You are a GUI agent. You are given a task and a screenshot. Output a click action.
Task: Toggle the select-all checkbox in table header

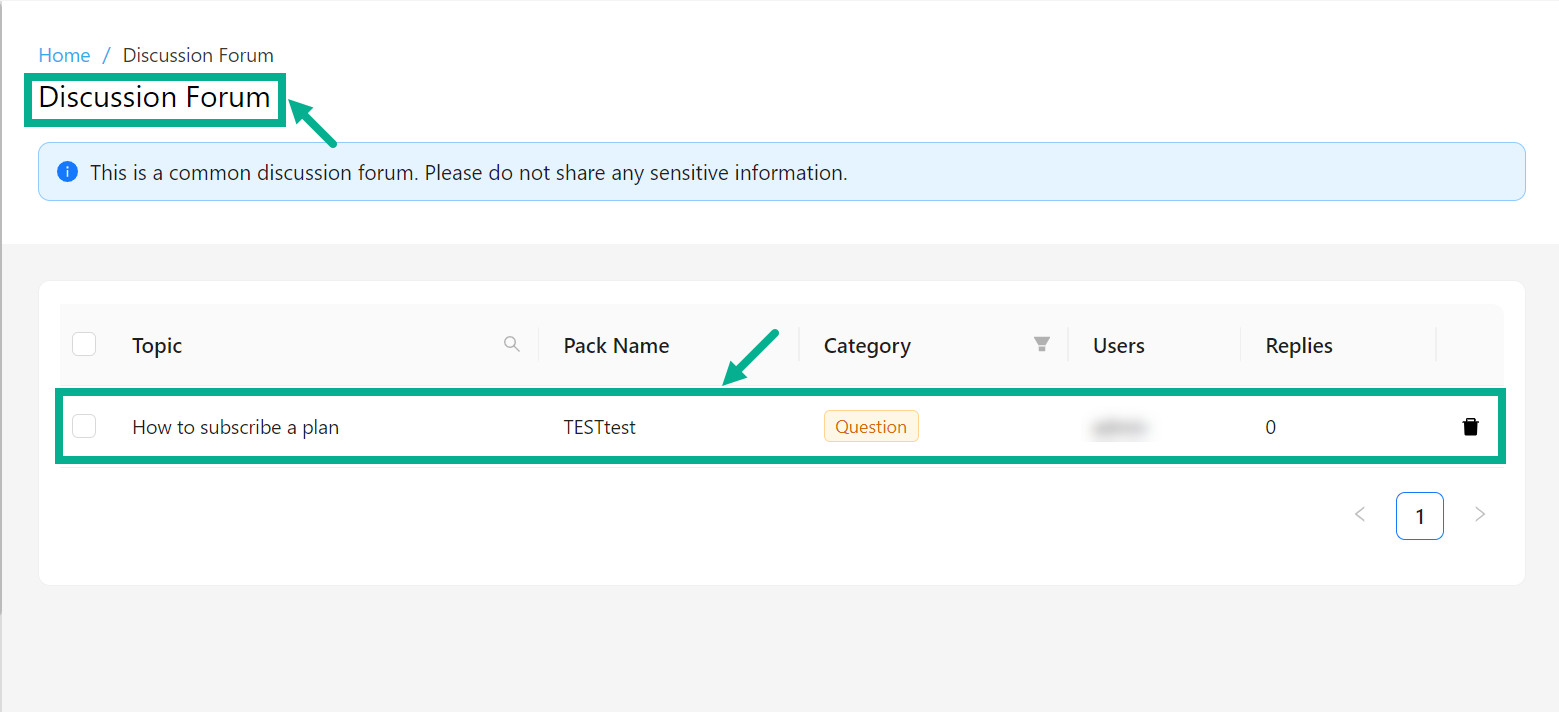[x=84, y=345]
